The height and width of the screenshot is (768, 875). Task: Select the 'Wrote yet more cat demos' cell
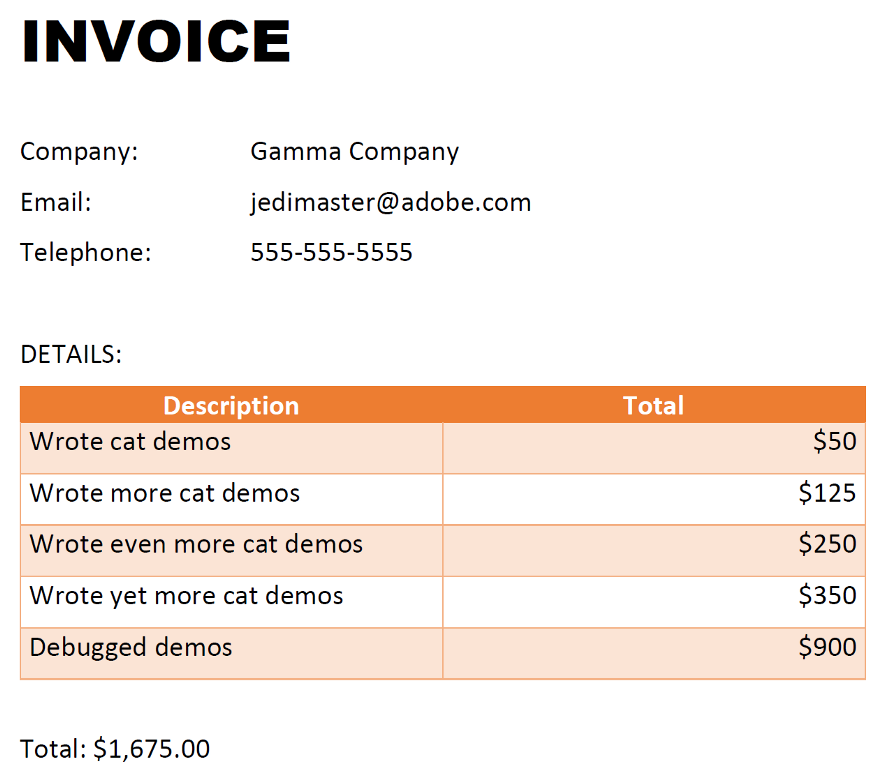pos(186,597)
